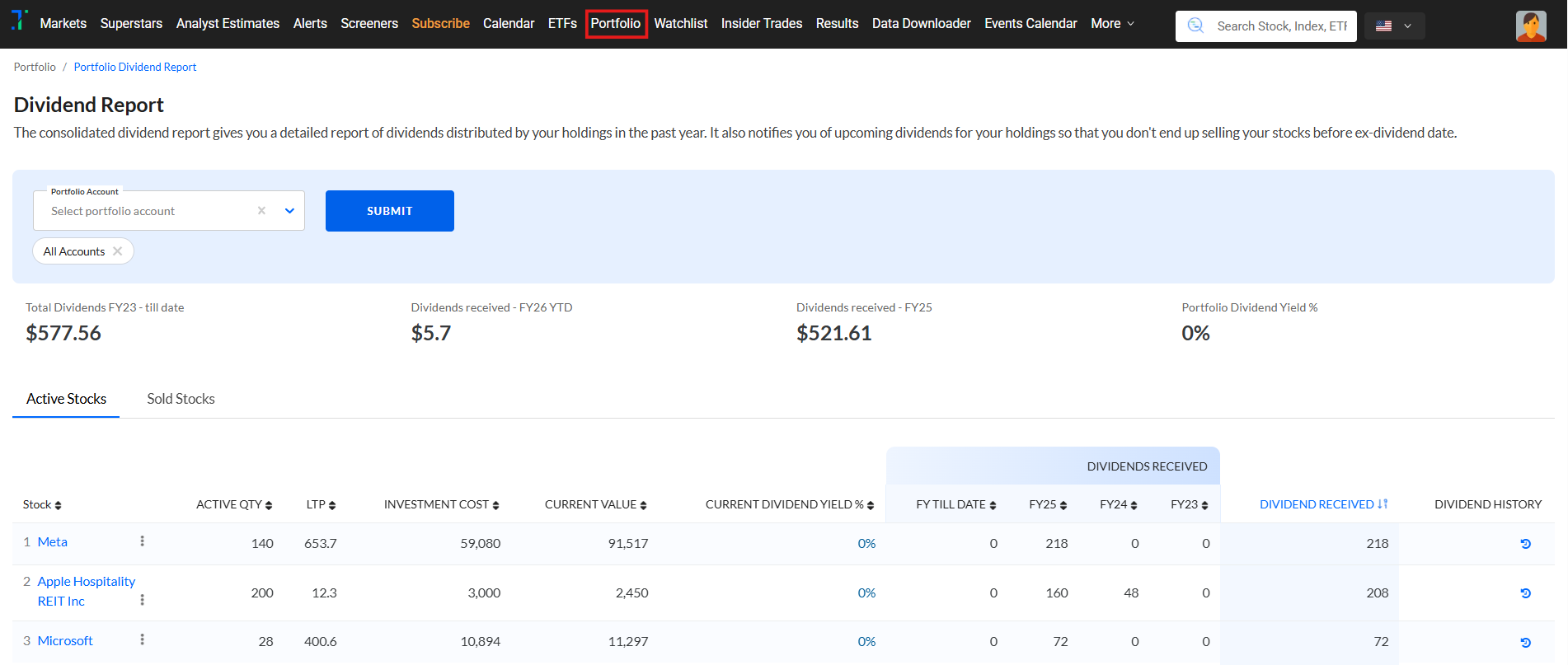Screen dimensions: 1568x665
Task: Click Portfolio Dividend Report breadcrumb
Action: click(x=135, y=67)
